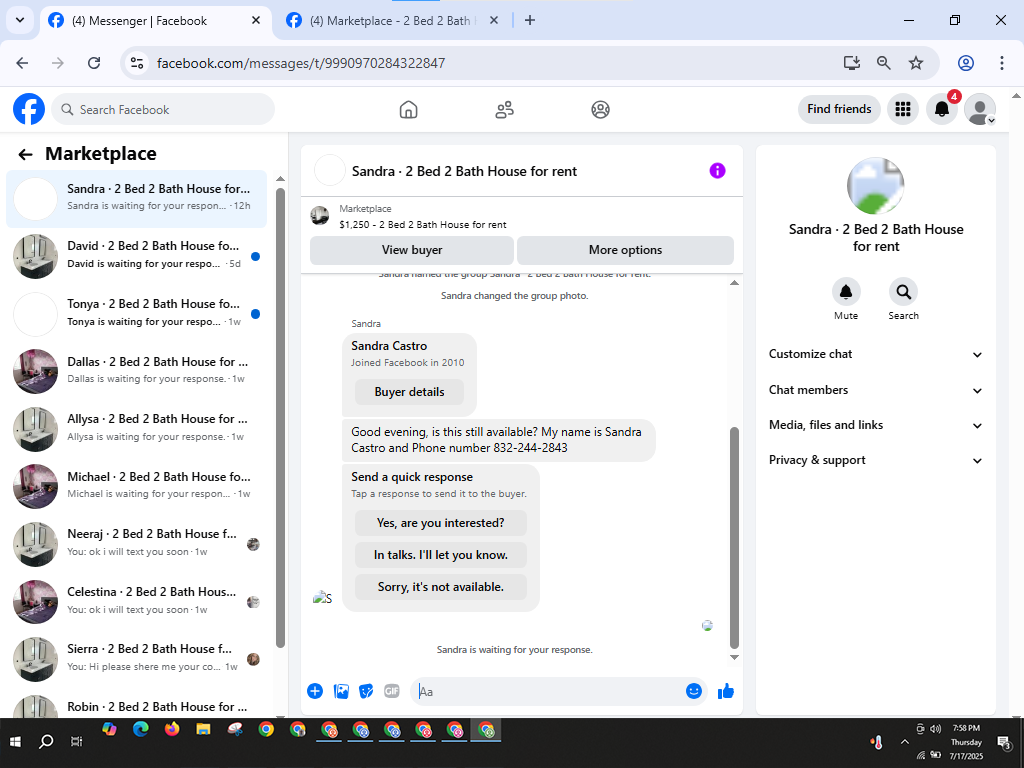Open Windows taskbar search
The width and height of the screenshot is (1024, 768).
pyautogui.click(x=46, y=742)
